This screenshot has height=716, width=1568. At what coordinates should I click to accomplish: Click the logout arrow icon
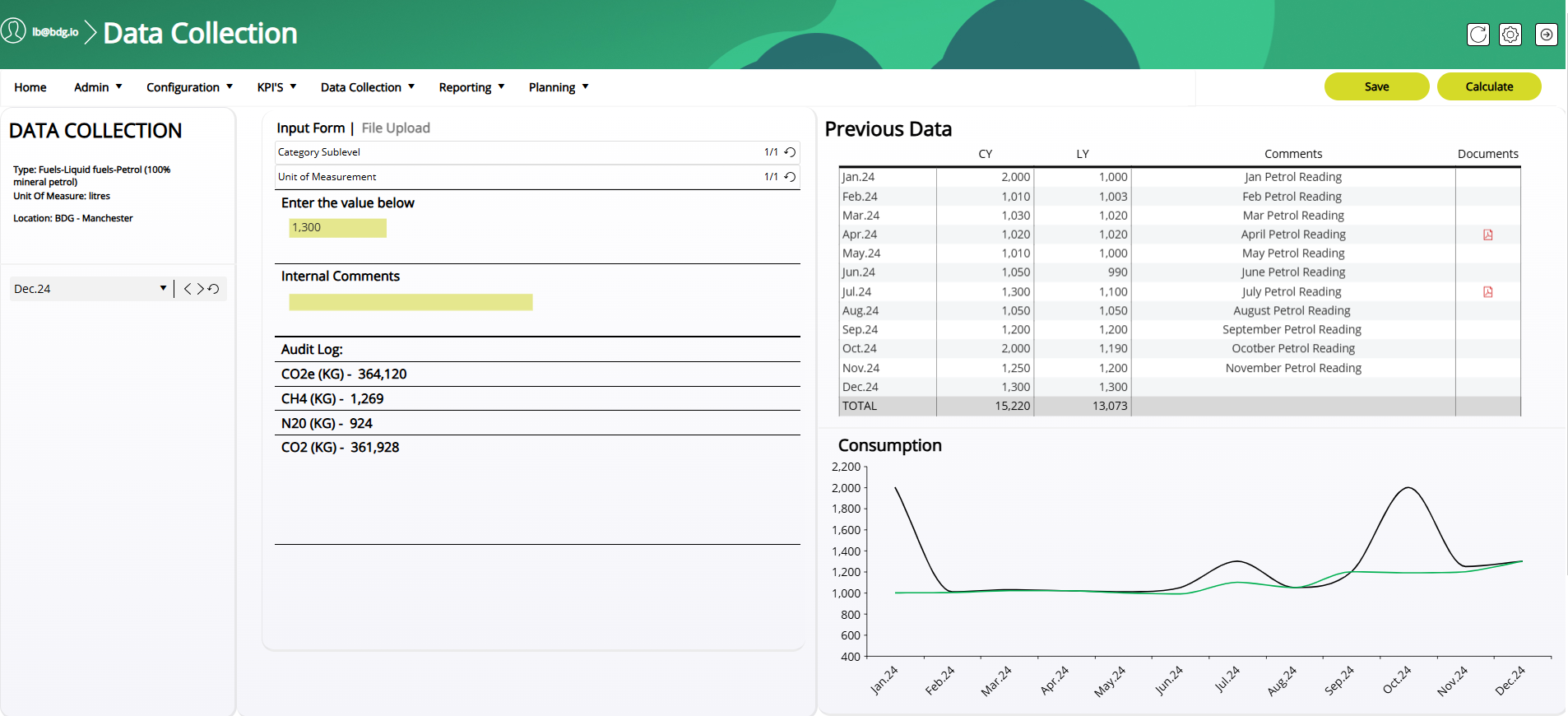tap(1546, 35)
